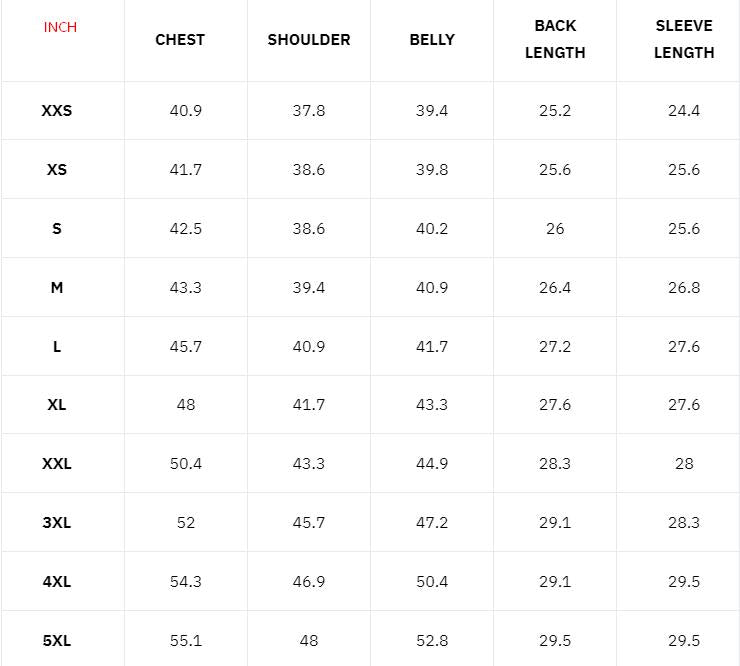Image resolution: width=740 pixels, height=666 pixels.
Task: Select the 3XL size row label
Action: [x=57, y=523]
